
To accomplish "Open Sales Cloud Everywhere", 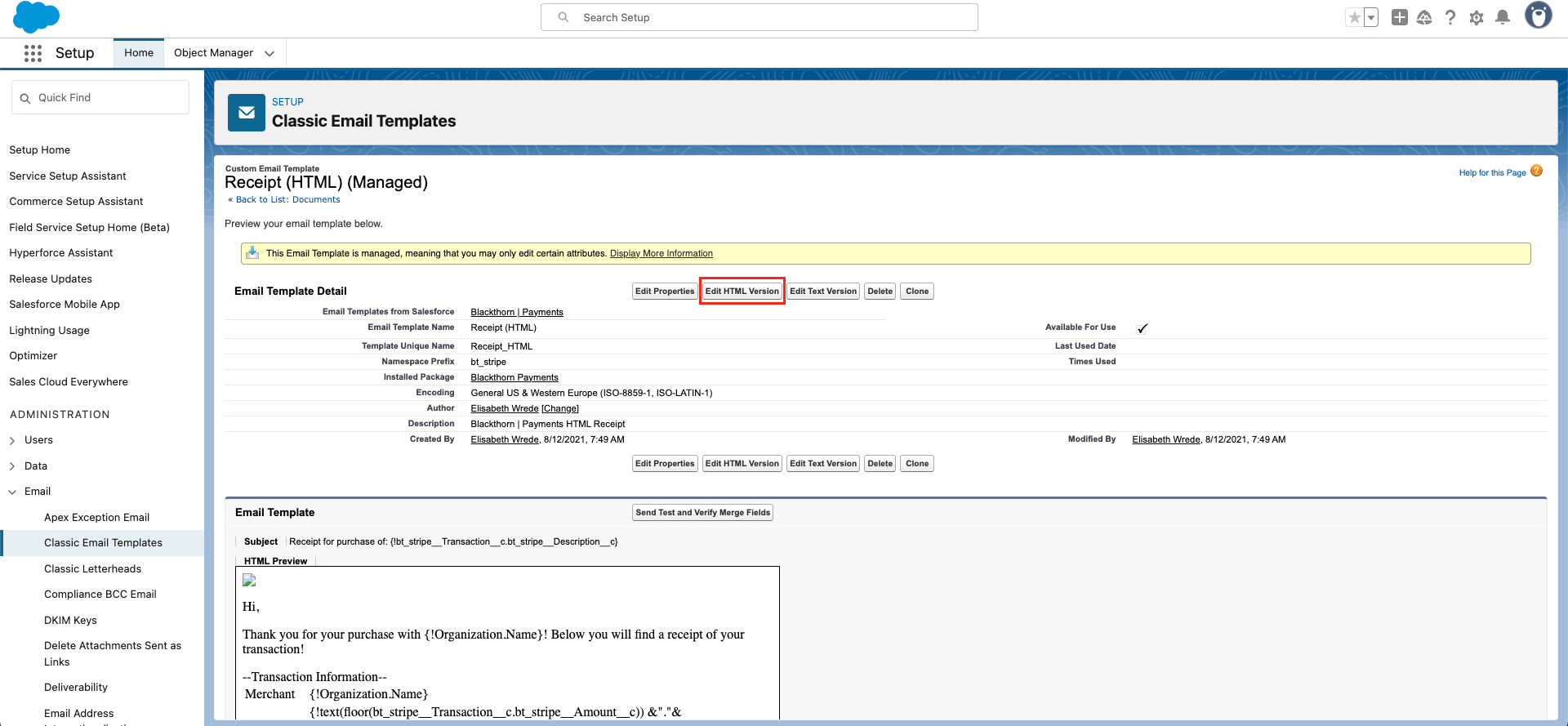I will 69,382.
